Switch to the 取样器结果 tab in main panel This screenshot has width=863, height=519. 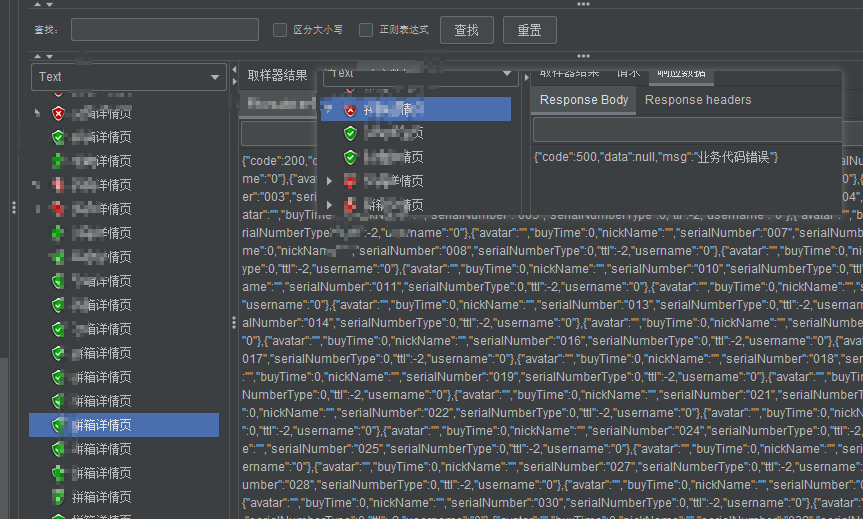pos(277,75)
